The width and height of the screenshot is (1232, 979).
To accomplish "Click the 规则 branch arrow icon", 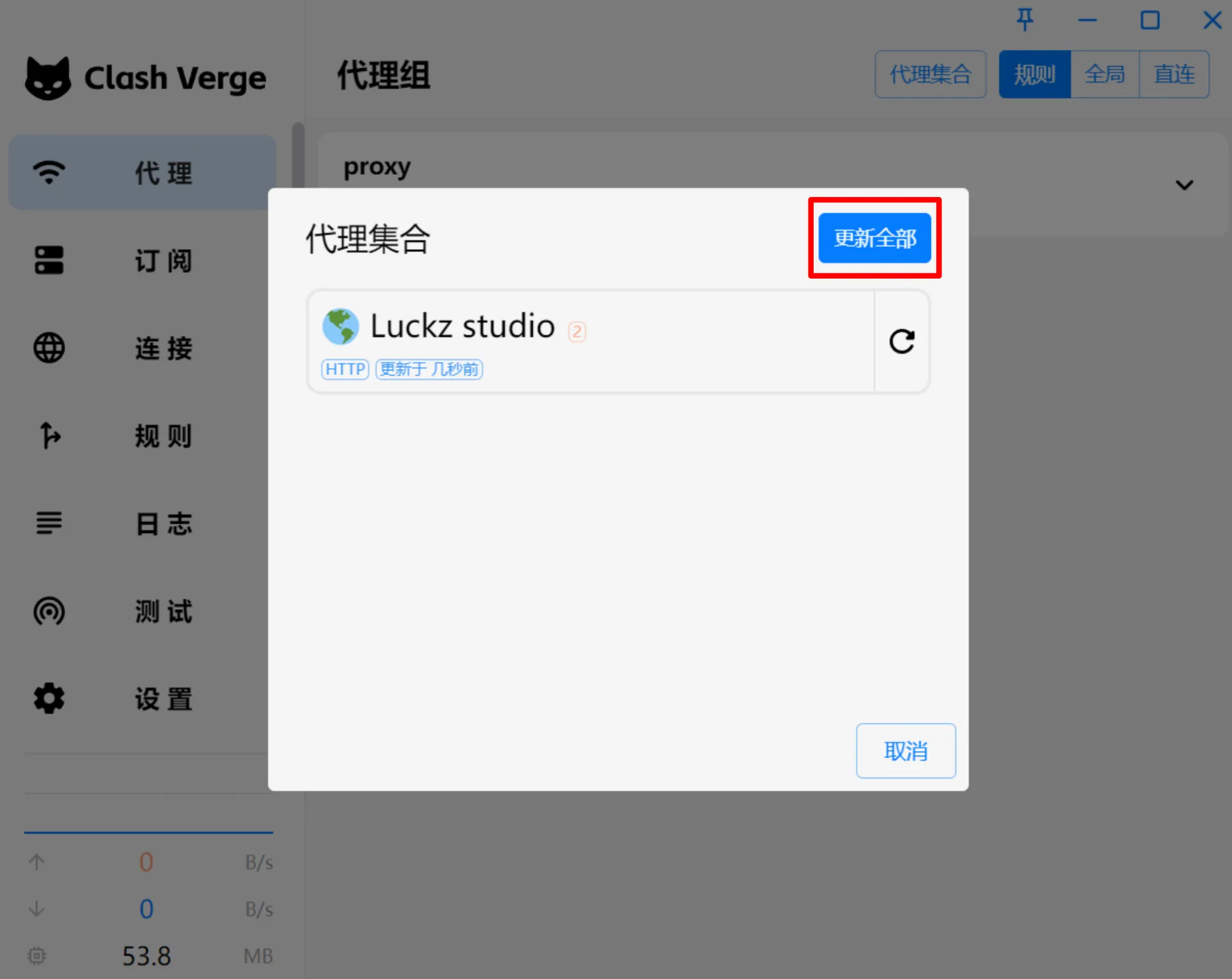I will pos(49,435).
